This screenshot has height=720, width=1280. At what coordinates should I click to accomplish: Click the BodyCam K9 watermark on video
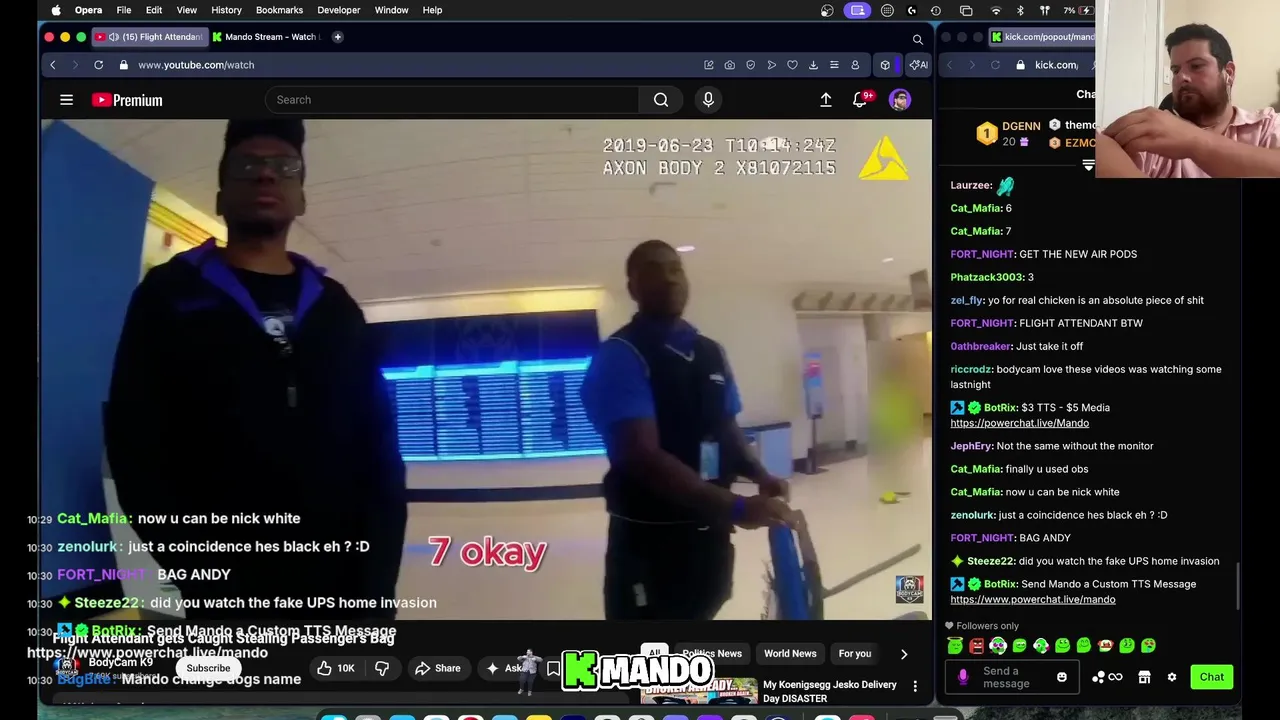point(909,589)
